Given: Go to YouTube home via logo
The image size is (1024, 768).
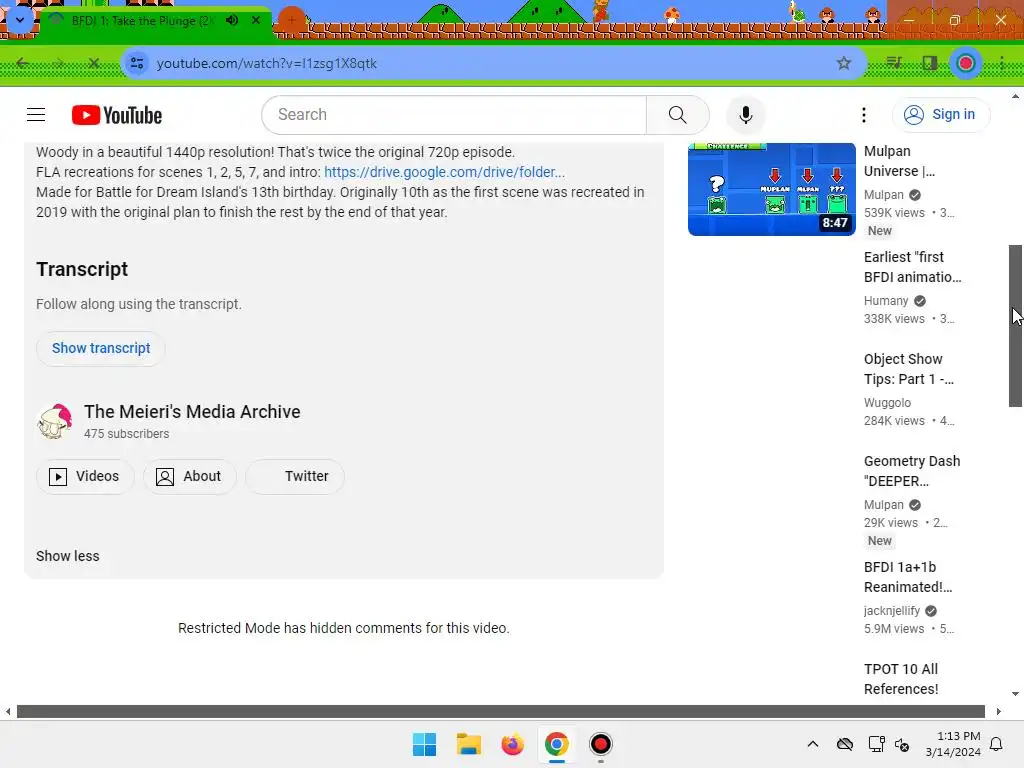Looking at the screenshot, I should pyautogui.click(x=117, y=115).
